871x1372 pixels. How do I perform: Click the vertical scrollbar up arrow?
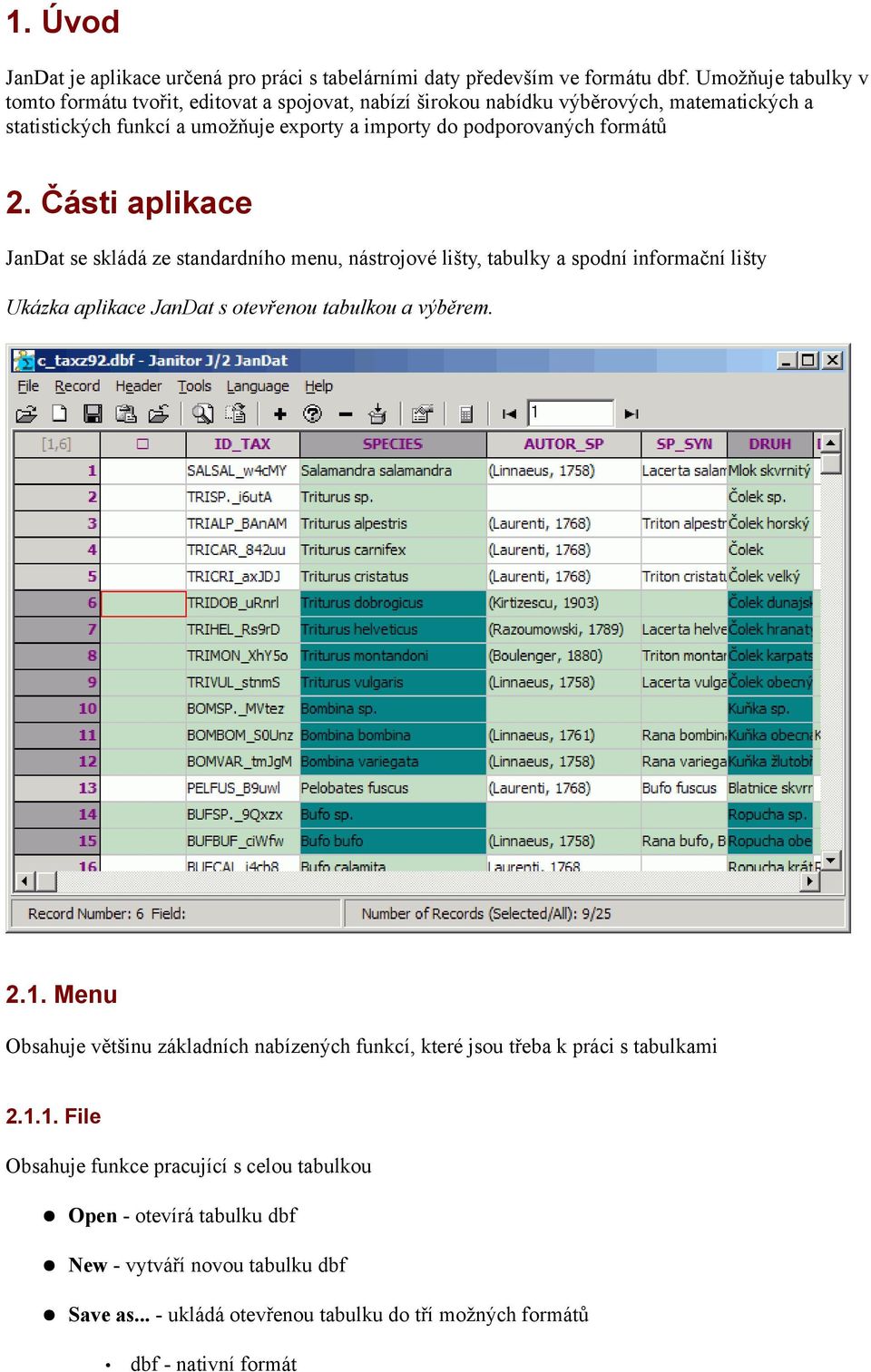click(x=831, y=442)
